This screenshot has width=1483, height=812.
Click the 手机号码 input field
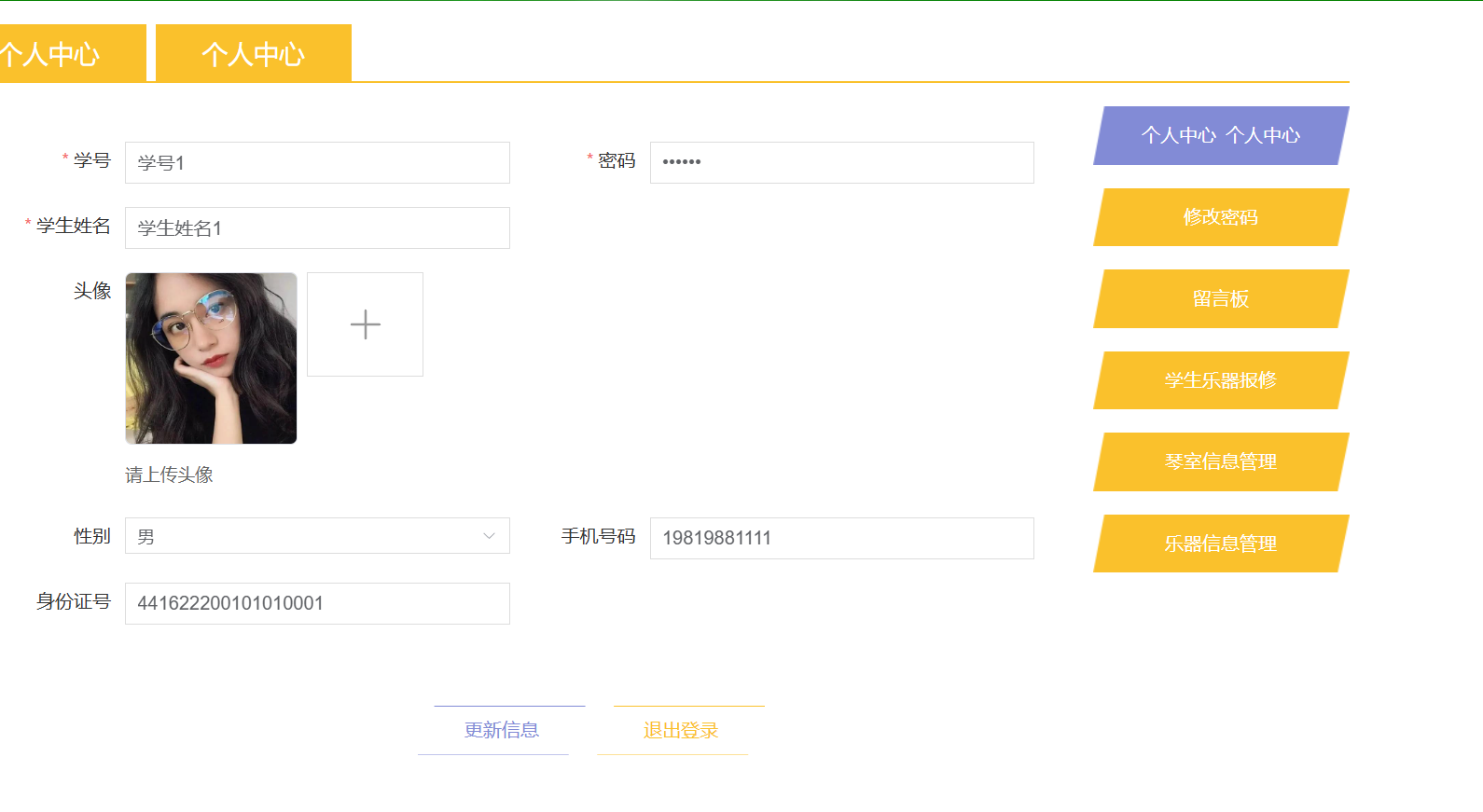click(x=841, y=538)
